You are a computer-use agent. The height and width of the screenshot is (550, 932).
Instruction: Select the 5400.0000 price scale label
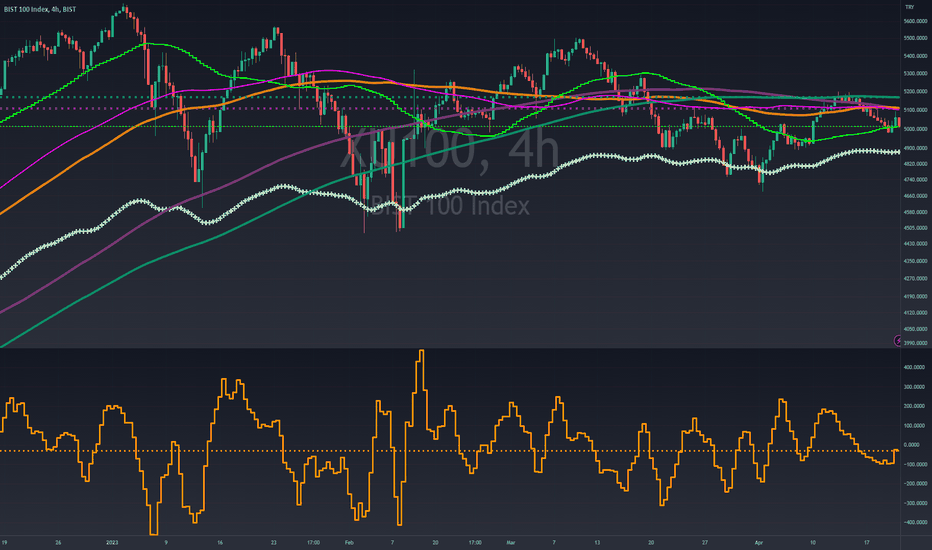915,56
